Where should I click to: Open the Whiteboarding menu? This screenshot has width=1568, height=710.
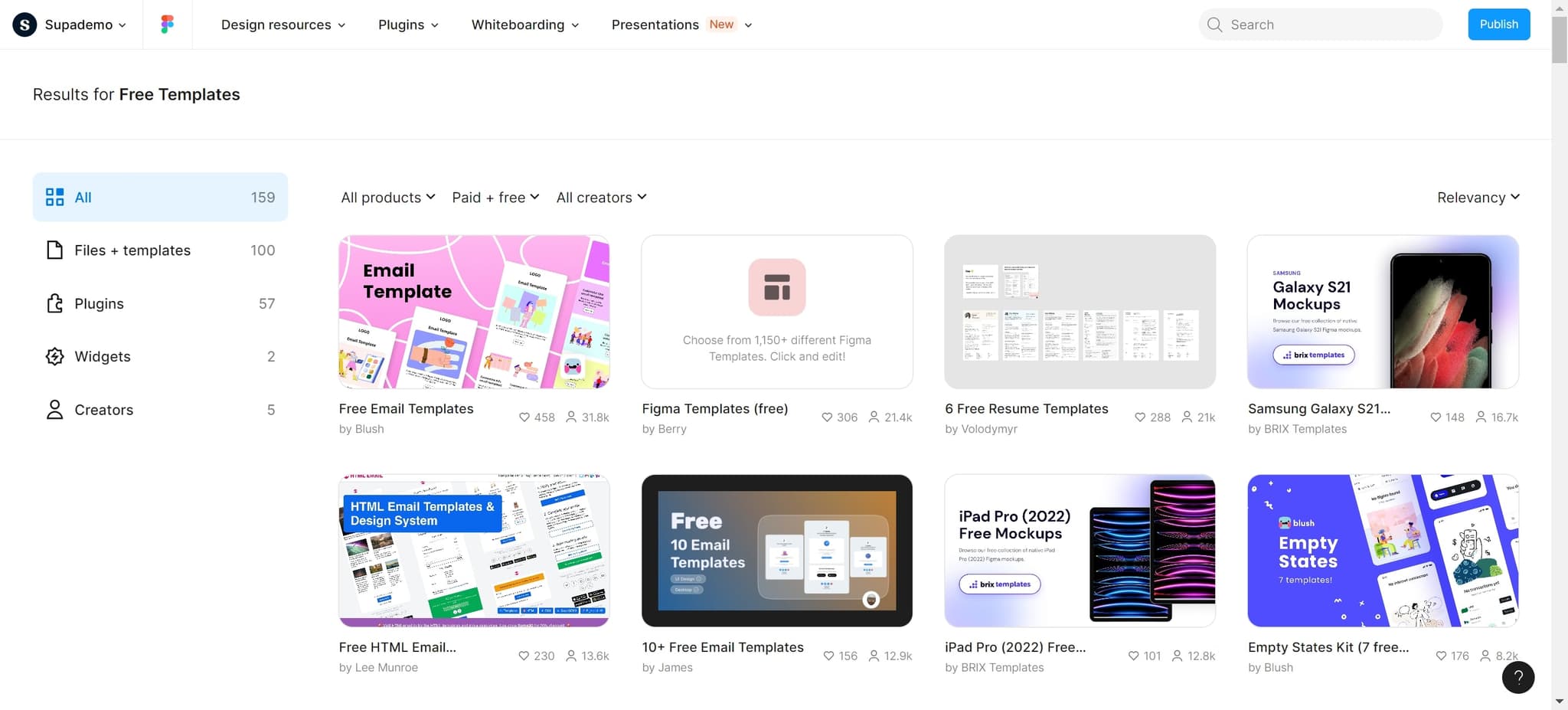pos(524,24)
